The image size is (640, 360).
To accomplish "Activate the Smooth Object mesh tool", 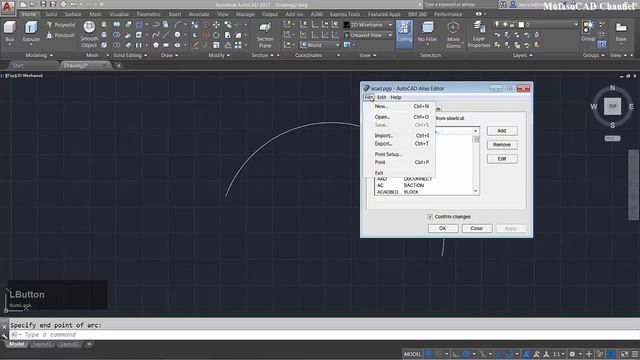I will click(x=89, y=34).
